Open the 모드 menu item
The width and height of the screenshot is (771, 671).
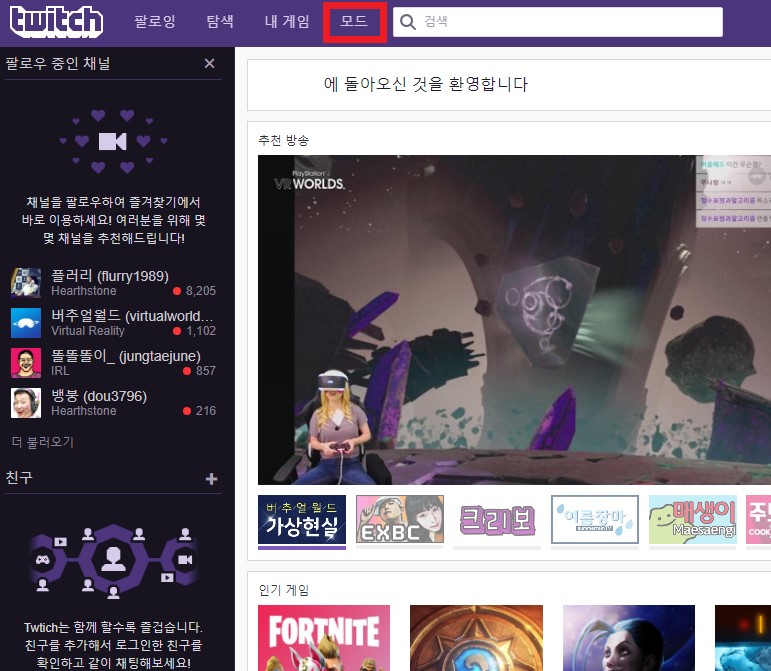pyautogui.click(x=354, y=21)
